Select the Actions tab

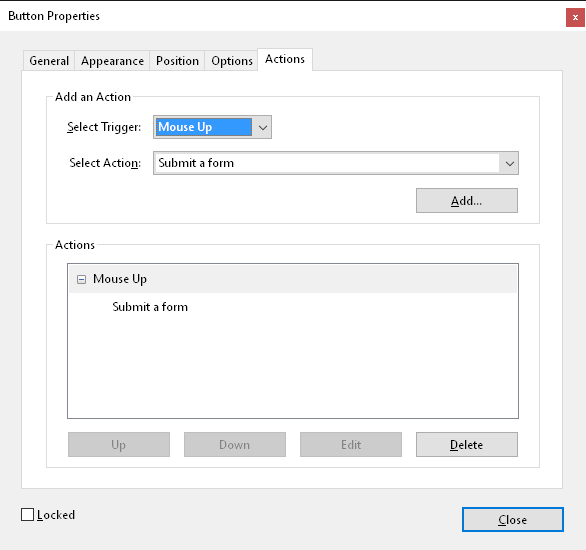pos(285,59)
